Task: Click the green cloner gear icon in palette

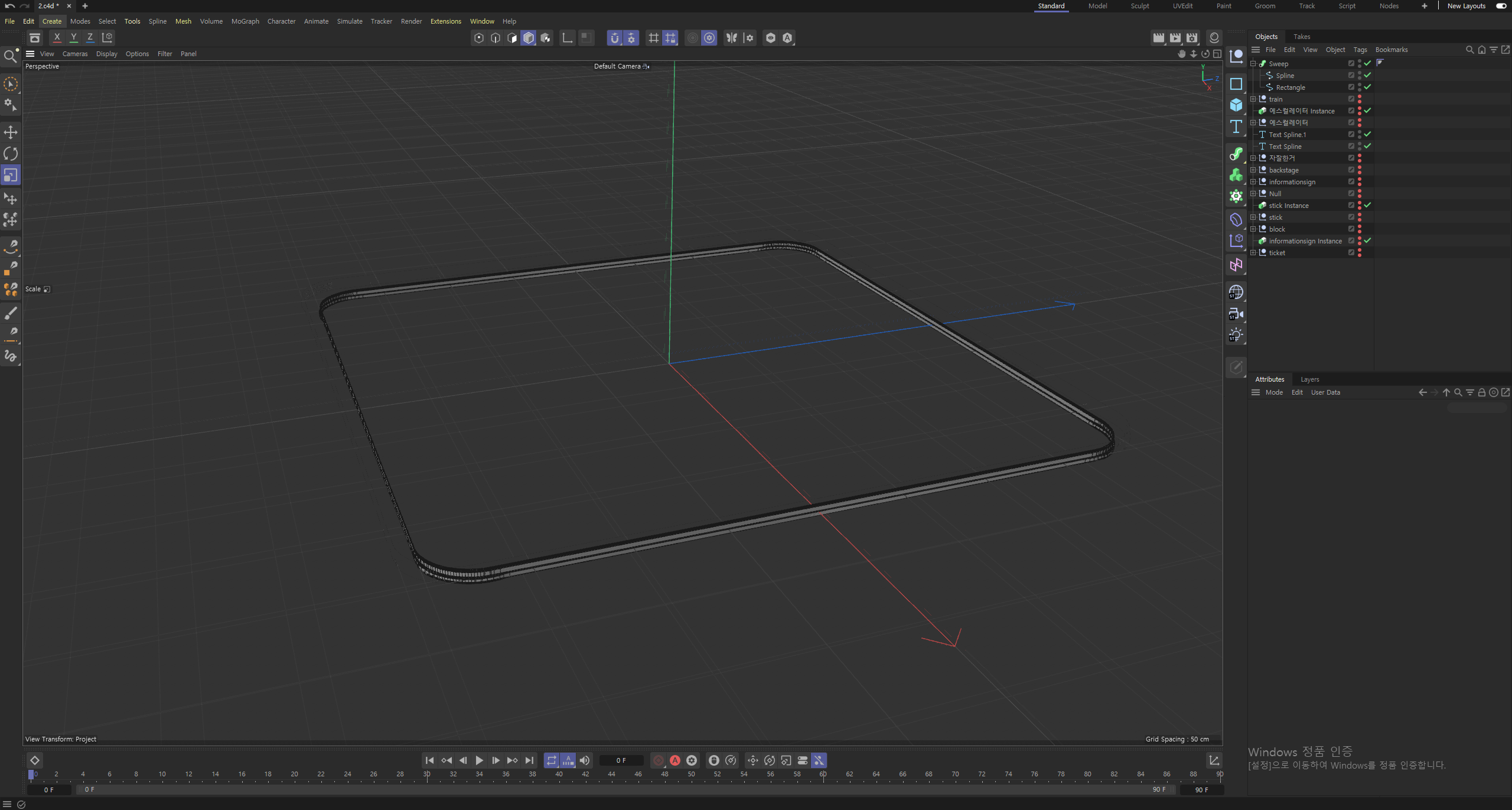Action: pyautogui.click(x=1236, y=196)
